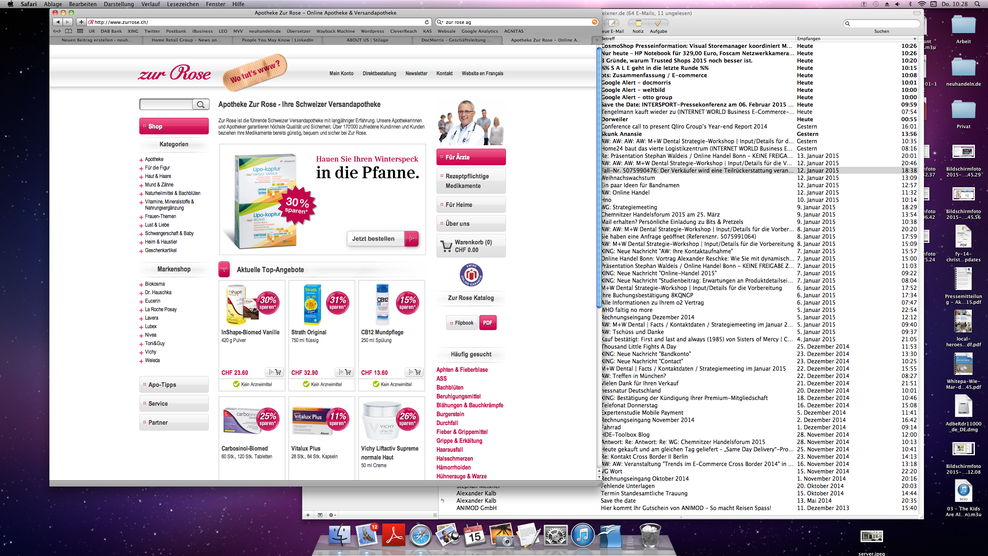This screenshot has height=556, width=988.
Task: Click the Jetzt bestellen button
Action: click(x=382, y=239)
